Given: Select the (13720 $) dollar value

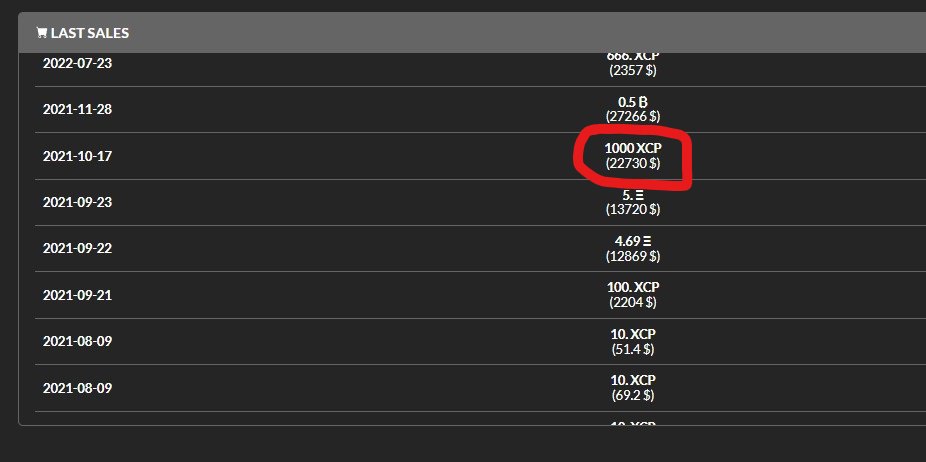Looking at the screenshot, I should coord(633,210).
